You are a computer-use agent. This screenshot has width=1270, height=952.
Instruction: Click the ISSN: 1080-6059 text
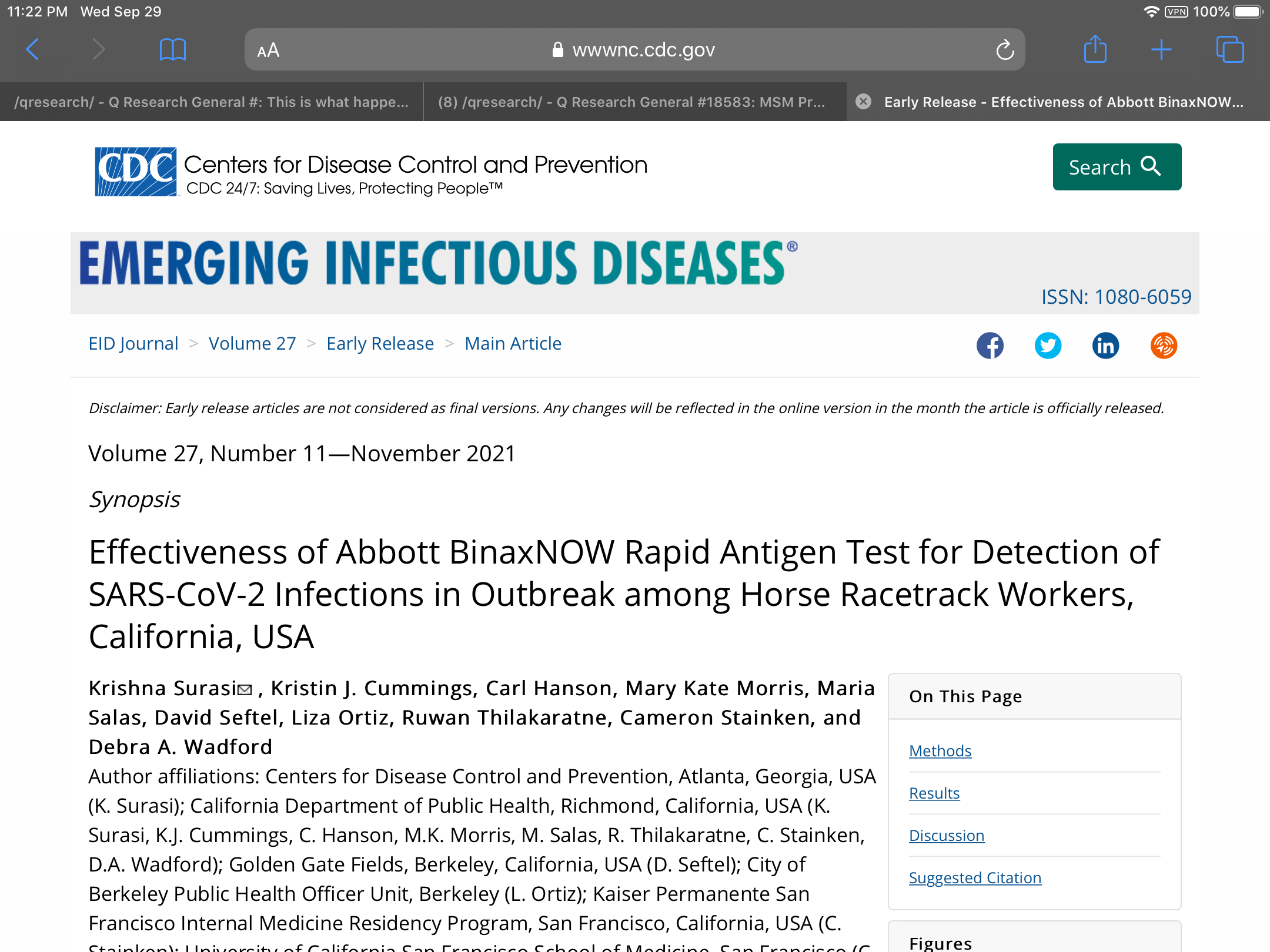click(1116, 297)
